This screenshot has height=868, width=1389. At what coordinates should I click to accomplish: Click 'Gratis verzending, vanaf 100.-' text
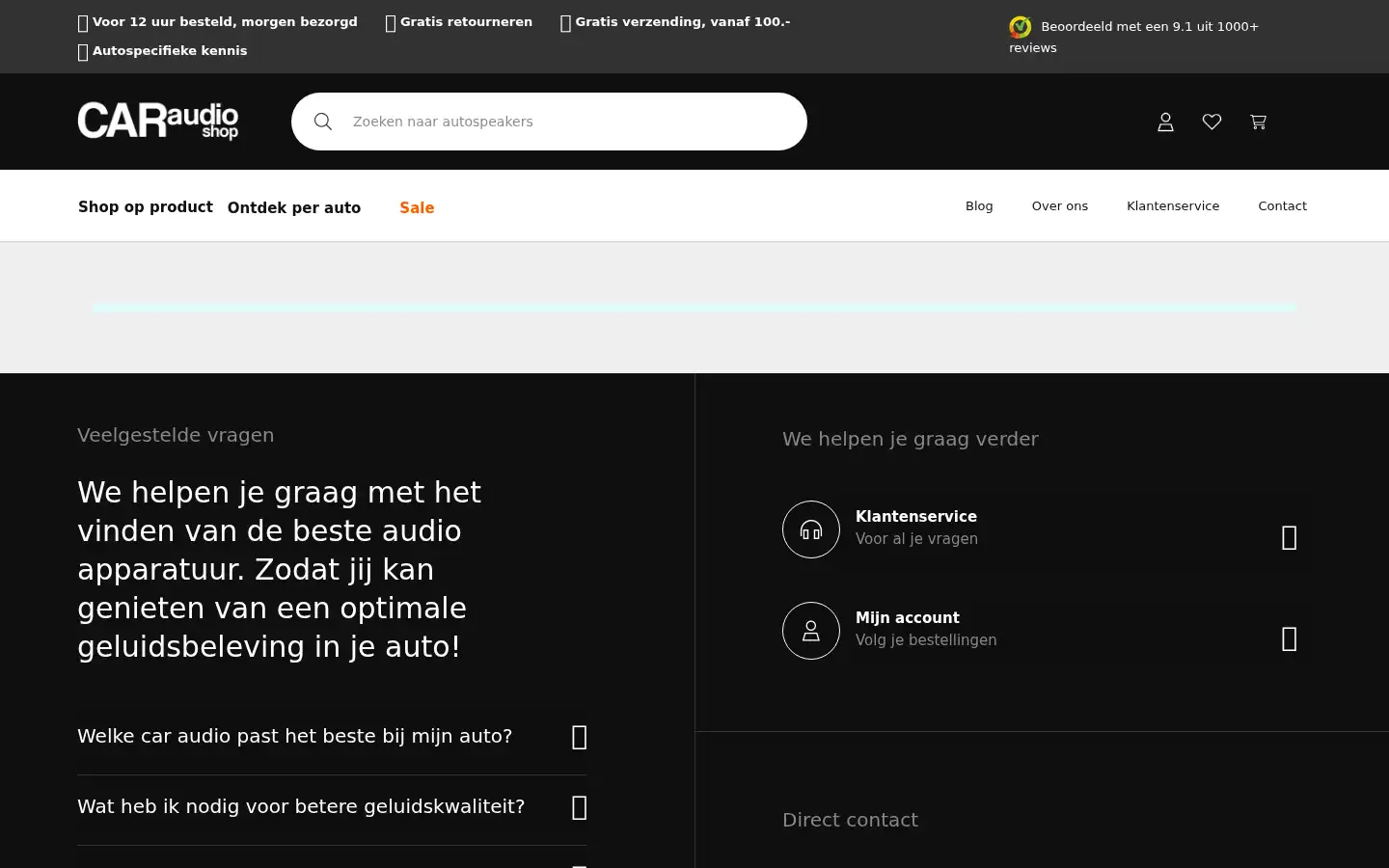point(683,21)
